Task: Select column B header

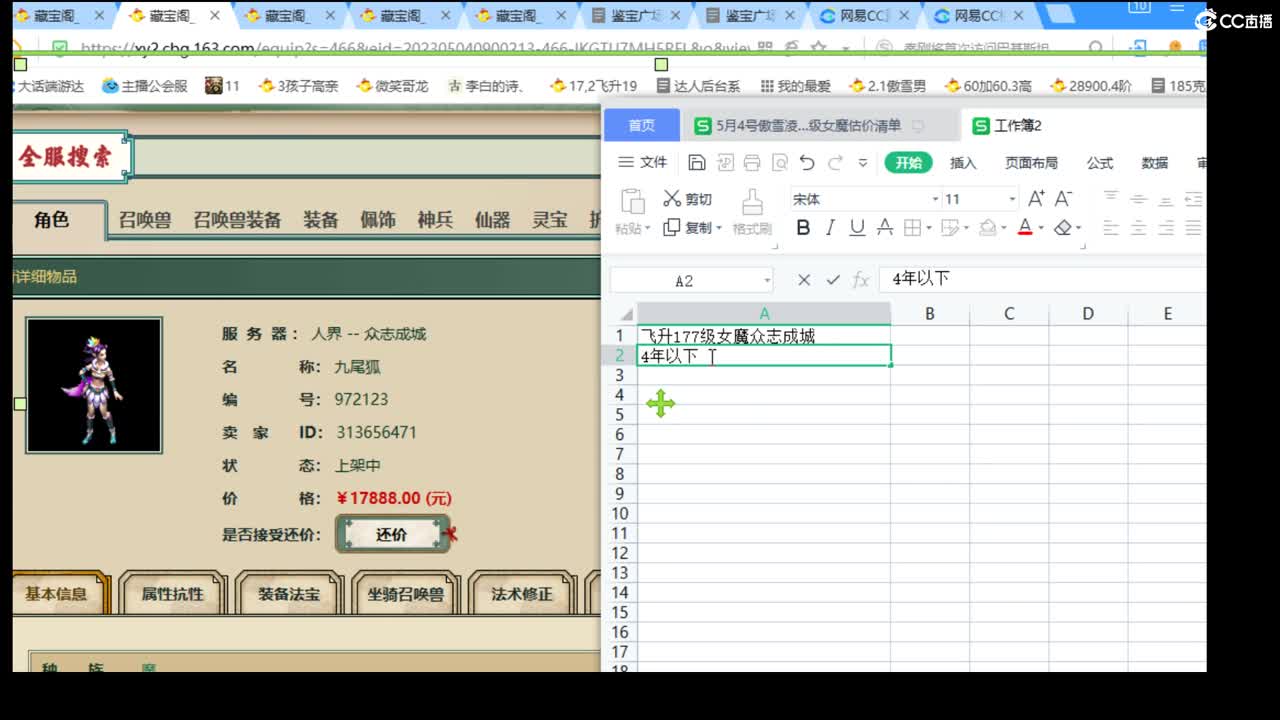Action: click(929, 314)
